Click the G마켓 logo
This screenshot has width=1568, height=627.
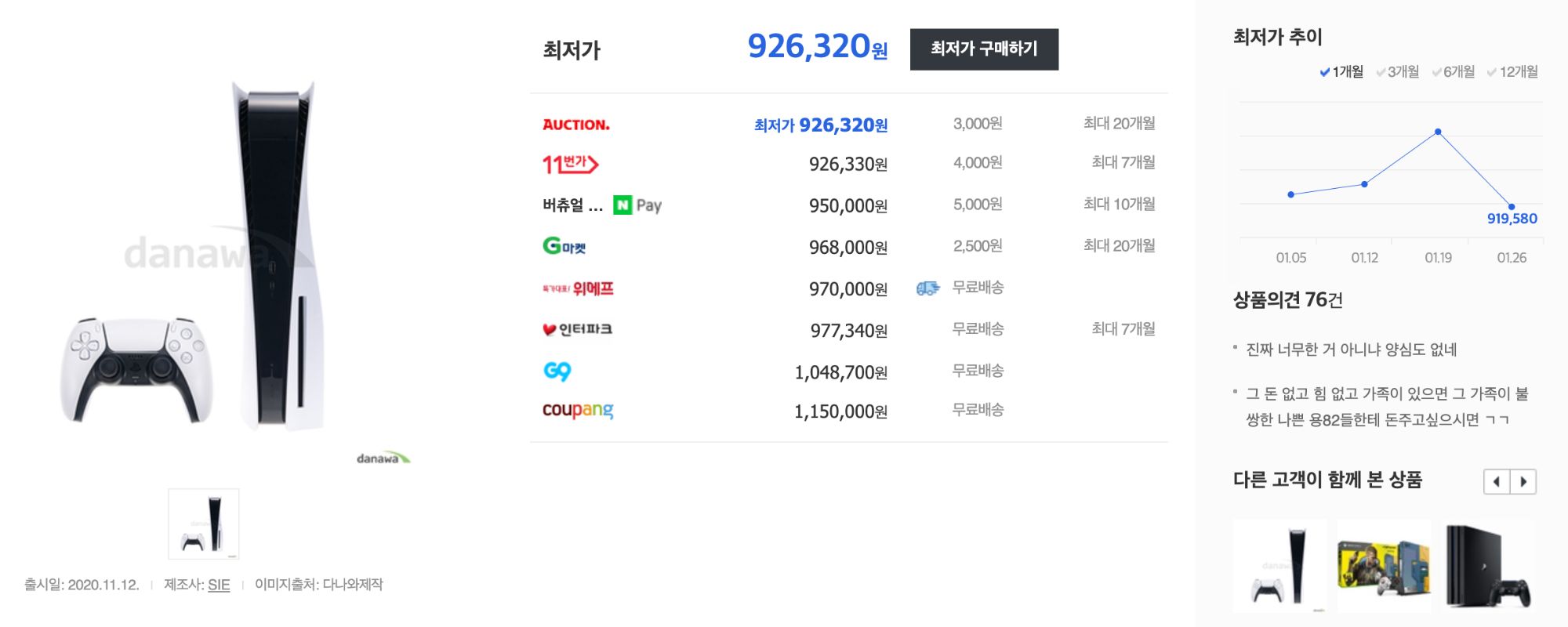coord(564,247)
